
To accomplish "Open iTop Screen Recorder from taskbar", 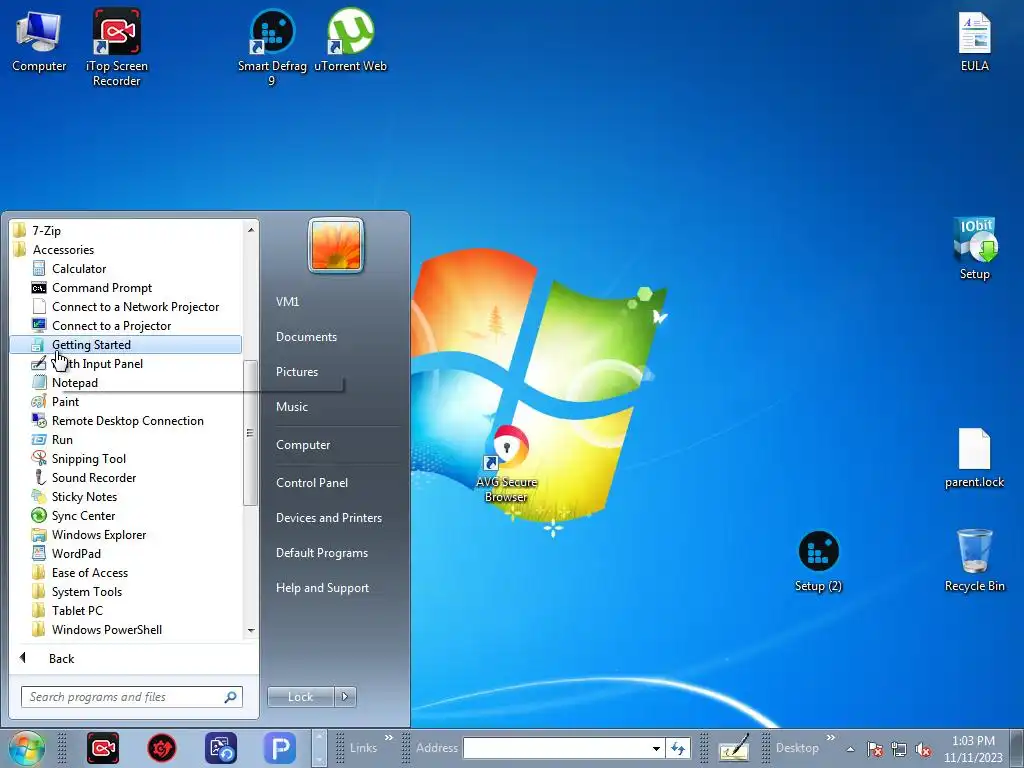I will click(x=103, y=748).
